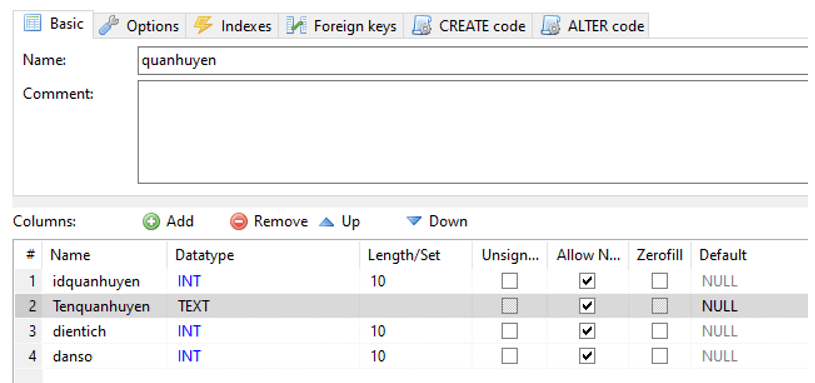815x383 pixels.
Task: Click Length value 10 for danso
Action: 378,356
